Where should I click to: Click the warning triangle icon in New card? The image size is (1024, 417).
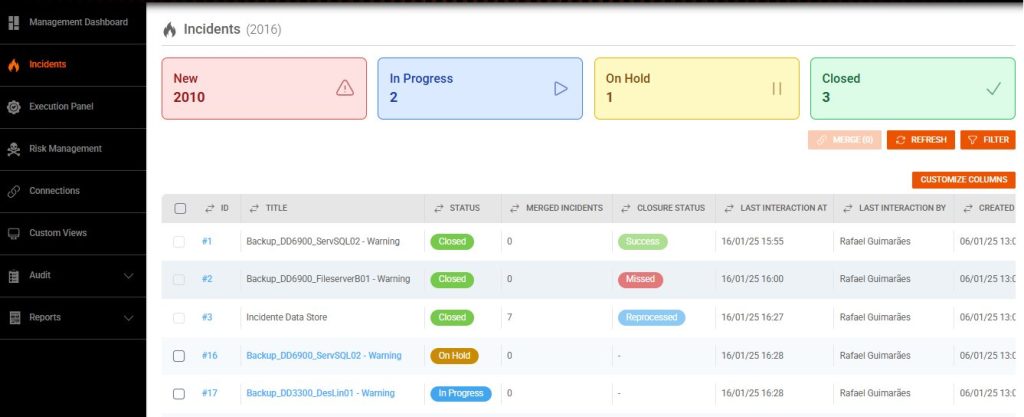(345, 88)
